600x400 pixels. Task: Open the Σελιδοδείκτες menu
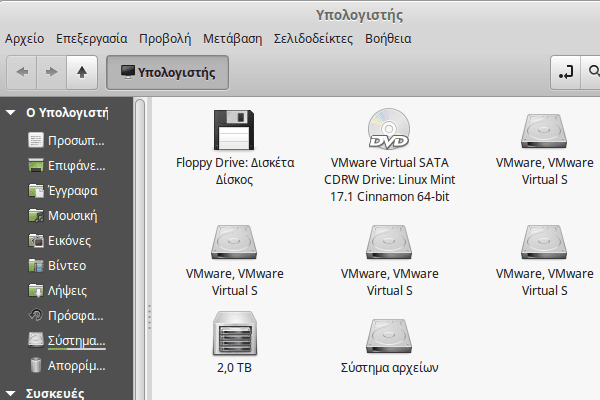313,39
